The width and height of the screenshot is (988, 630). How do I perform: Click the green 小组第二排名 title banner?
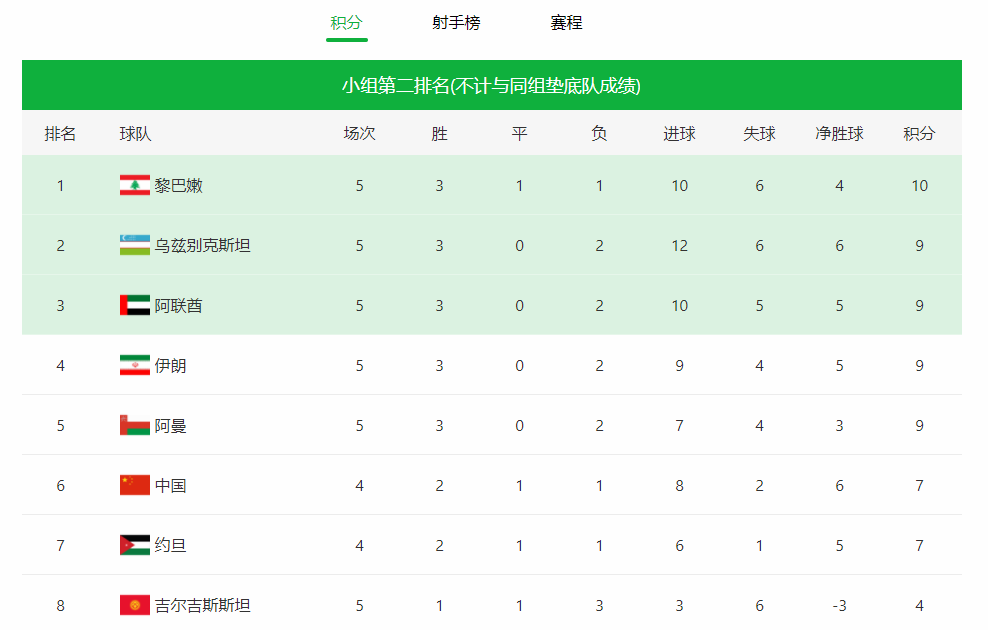pos(491,85)
